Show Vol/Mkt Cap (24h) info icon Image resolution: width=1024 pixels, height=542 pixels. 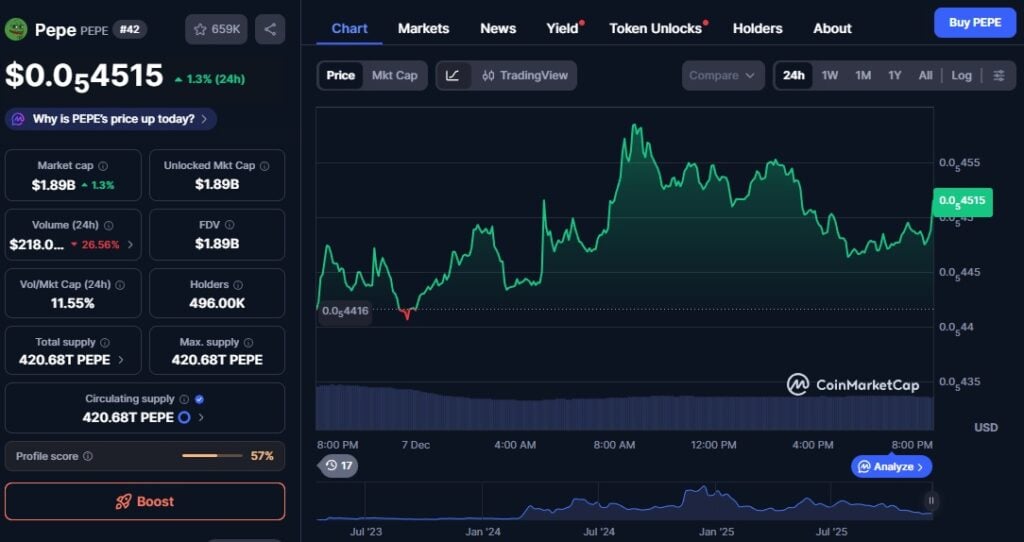pyautogui.click(x=120, y=285)
